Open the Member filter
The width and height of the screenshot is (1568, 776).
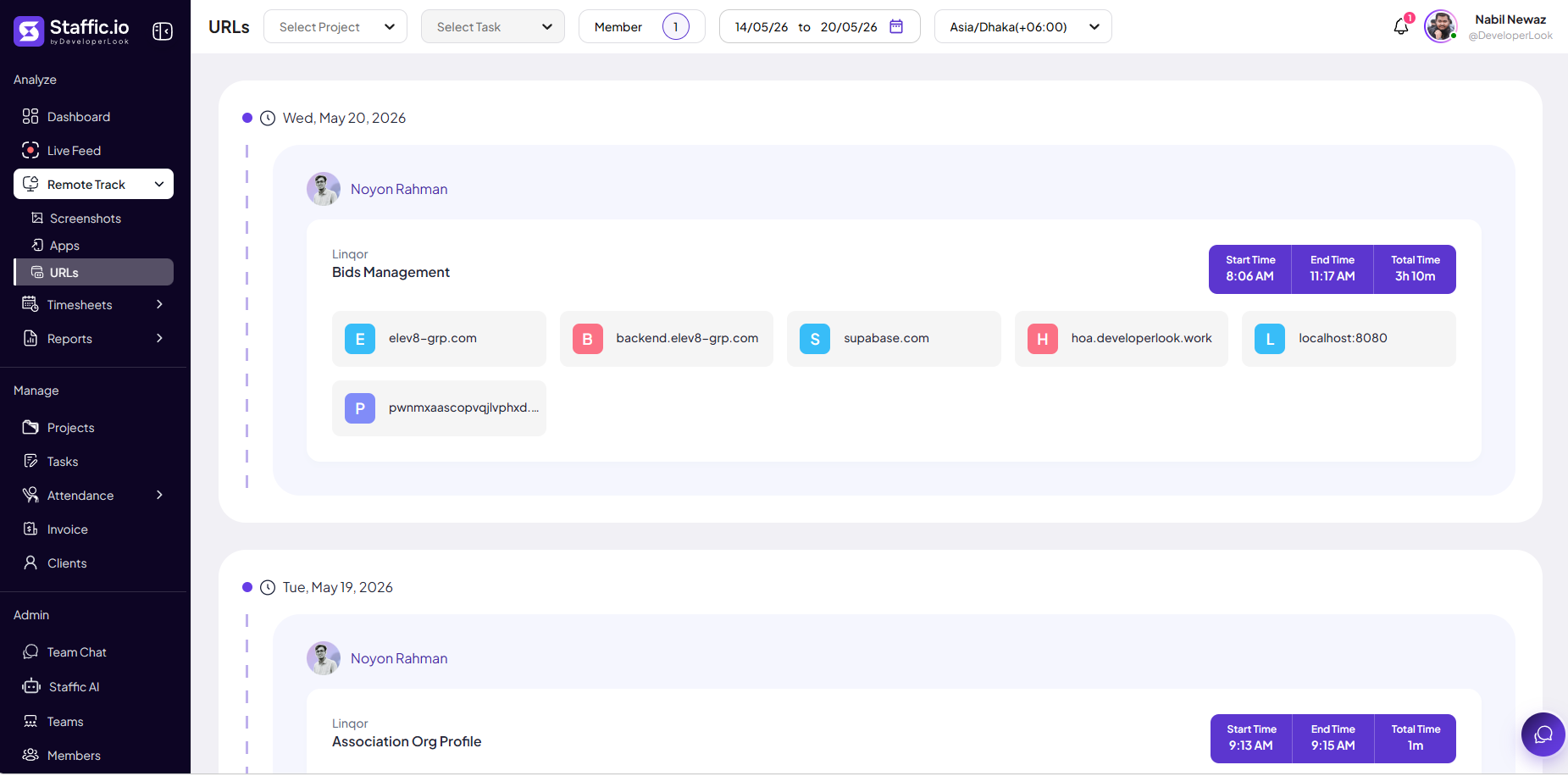642,26
